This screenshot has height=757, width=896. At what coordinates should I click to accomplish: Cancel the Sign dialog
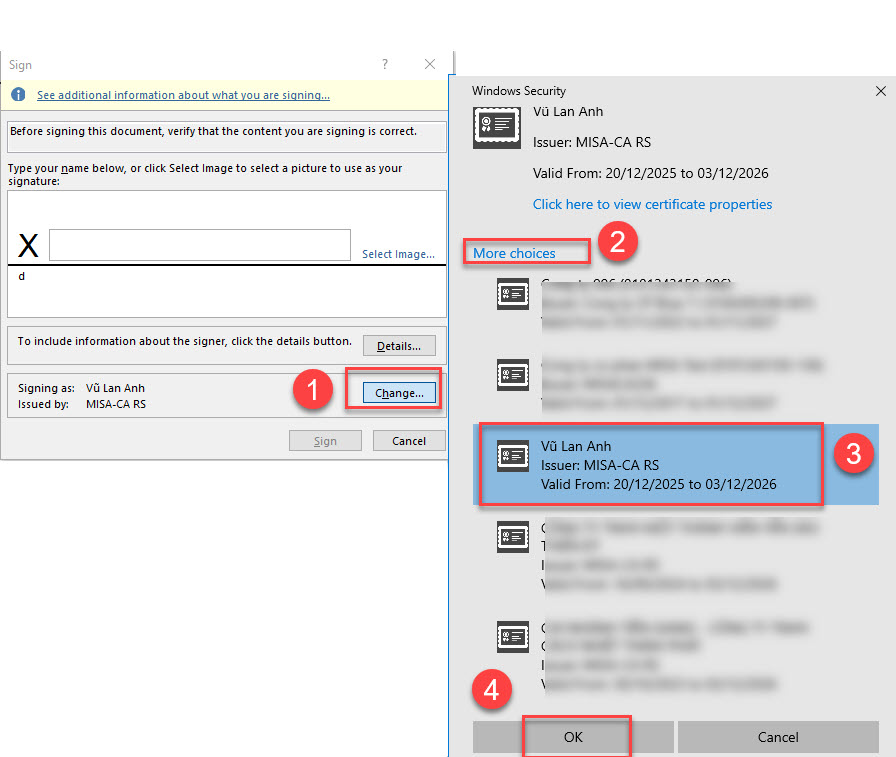pyautogui.click(x=409, y=441)
